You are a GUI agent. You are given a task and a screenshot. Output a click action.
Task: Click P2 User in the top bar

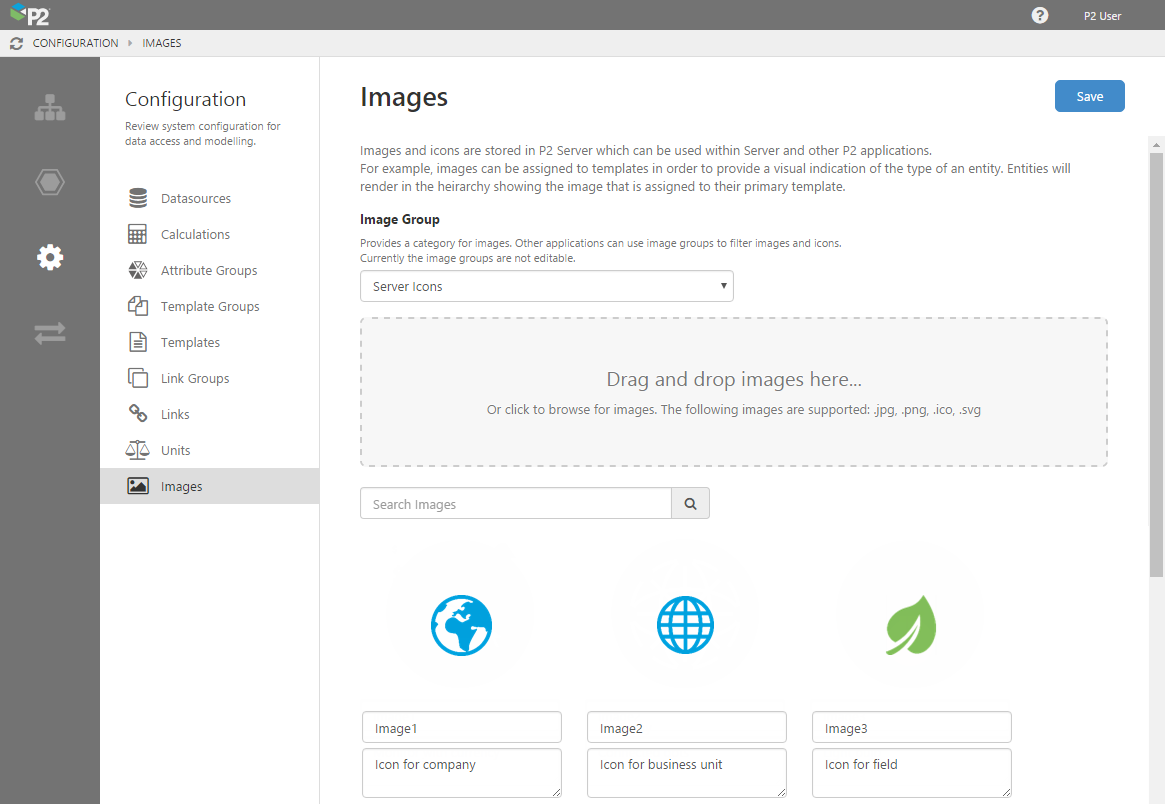point(1101,15)
